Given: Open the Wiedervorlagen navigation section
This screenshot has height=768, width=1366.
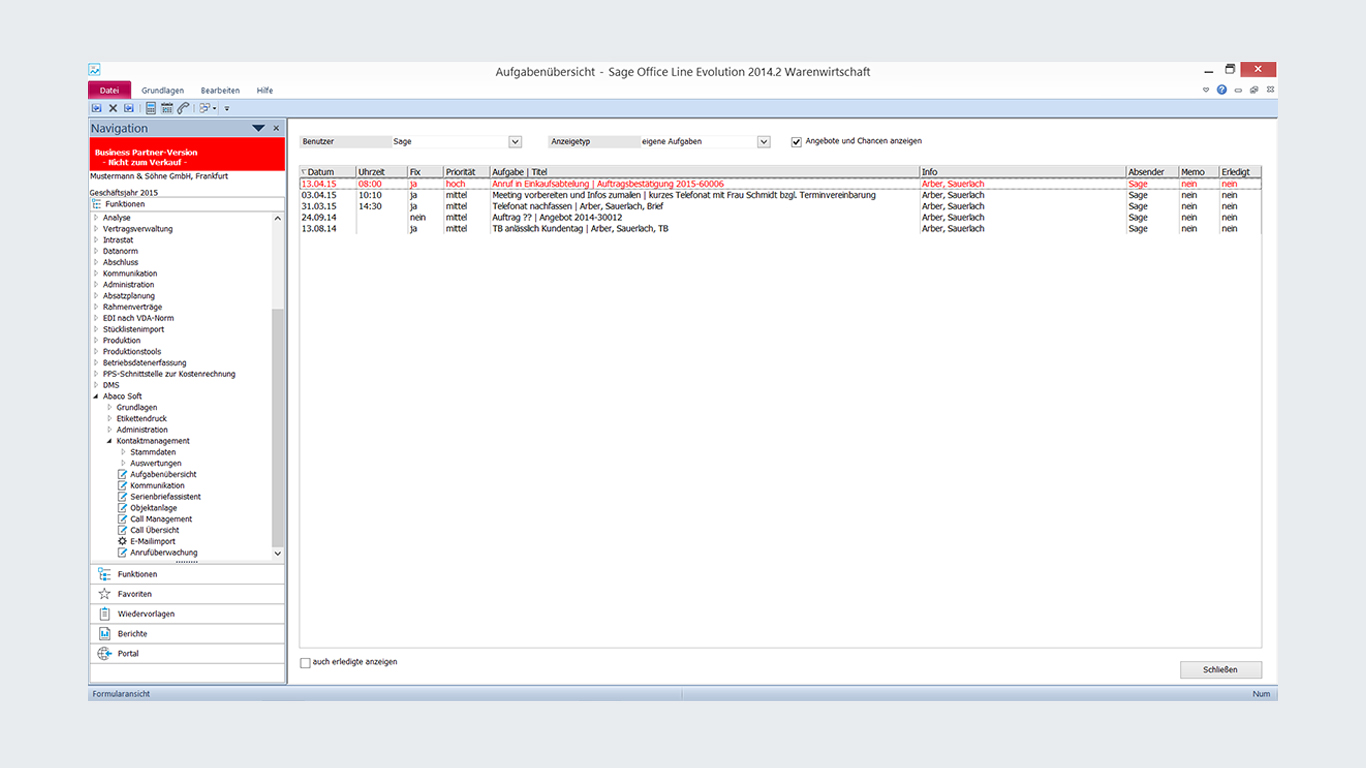Looking at the screenshot, I should tap(187, 614).
